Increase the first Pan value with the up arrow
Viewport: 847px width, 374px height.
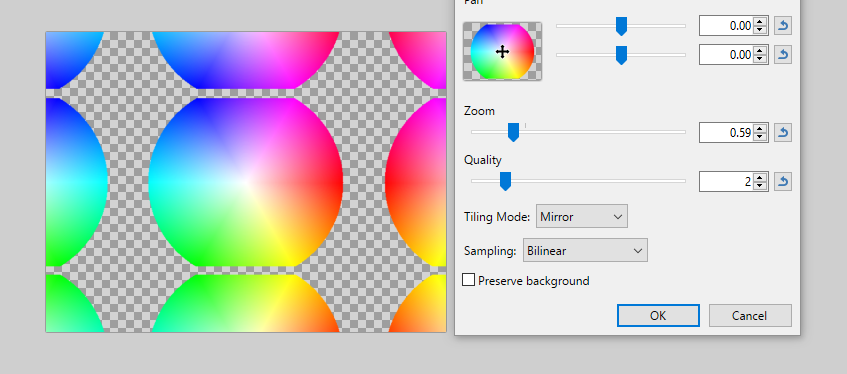pyautogui.click(x=760, y=22)
